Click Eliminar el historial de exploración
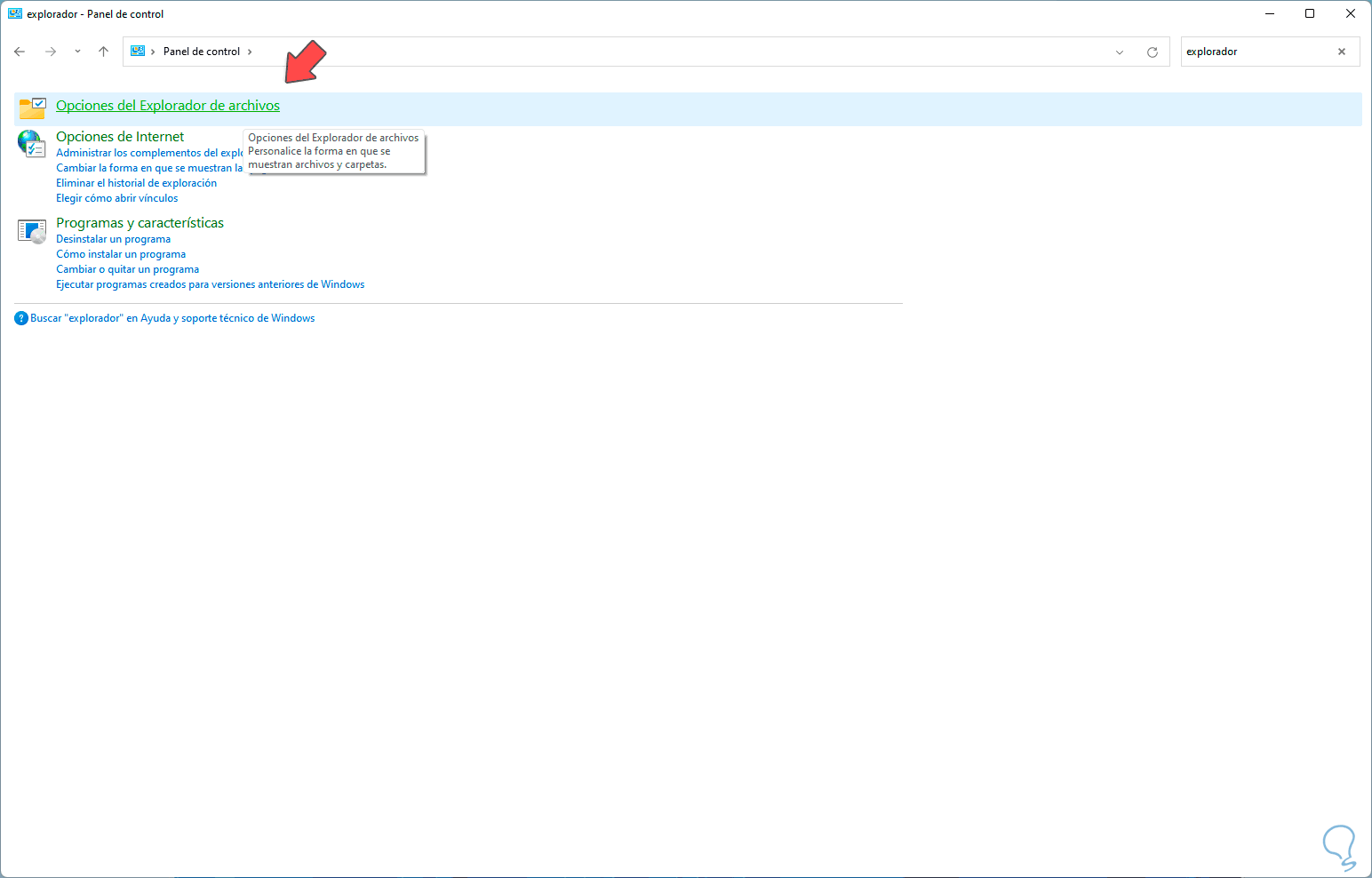The height and width of the screenshot is (878, 1372). [x=136, y=183]
